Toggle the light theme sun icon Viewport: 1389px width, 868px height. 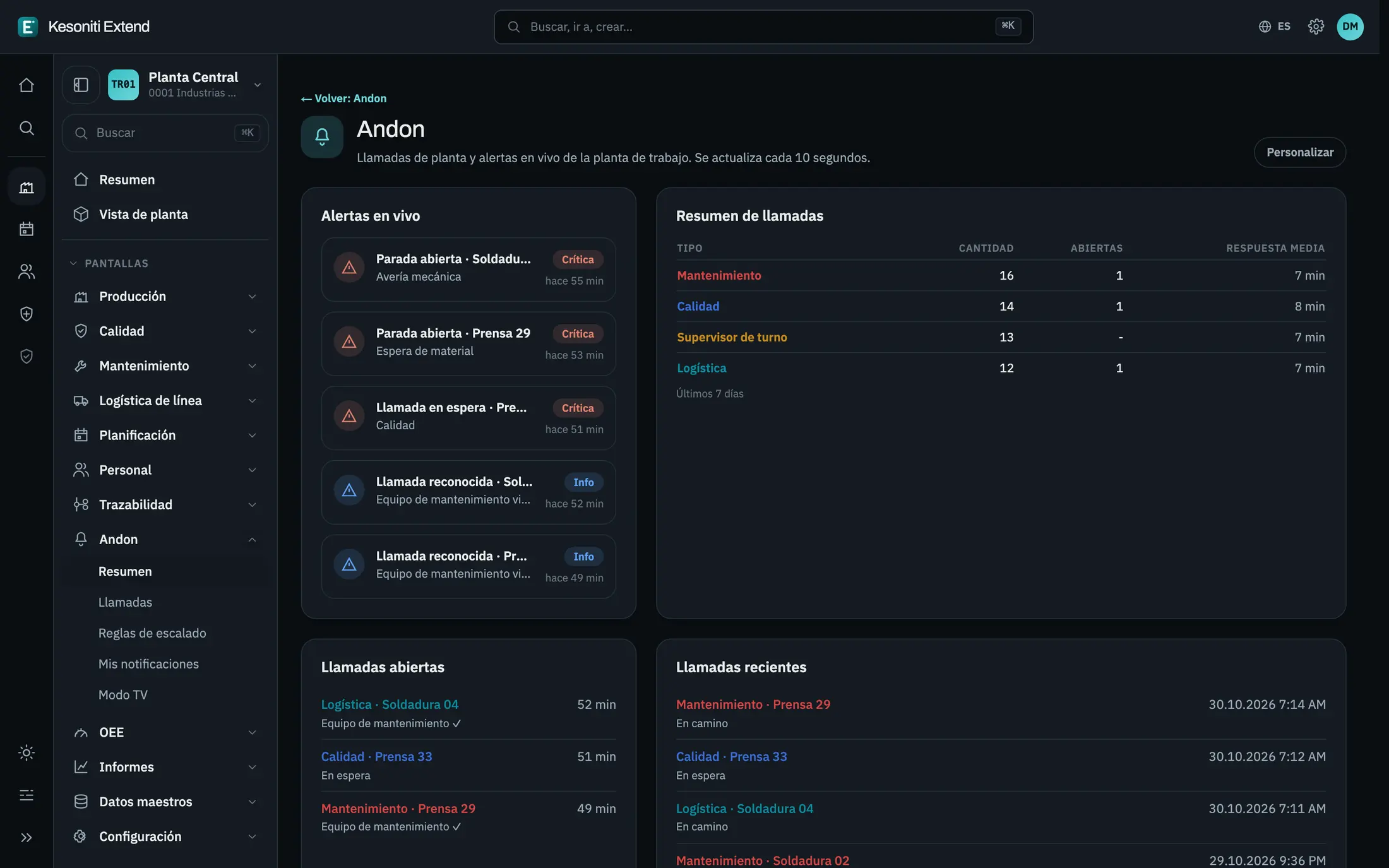(x=27, y=752)
